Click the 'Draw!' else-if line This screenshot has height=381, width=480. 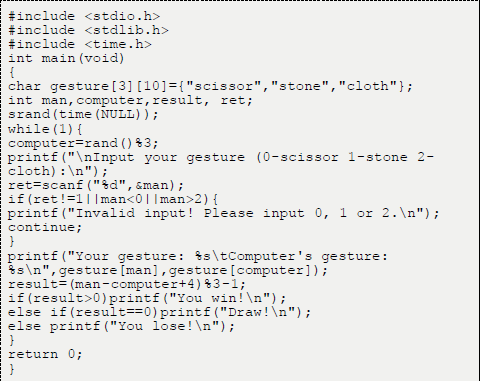(159, 312)
